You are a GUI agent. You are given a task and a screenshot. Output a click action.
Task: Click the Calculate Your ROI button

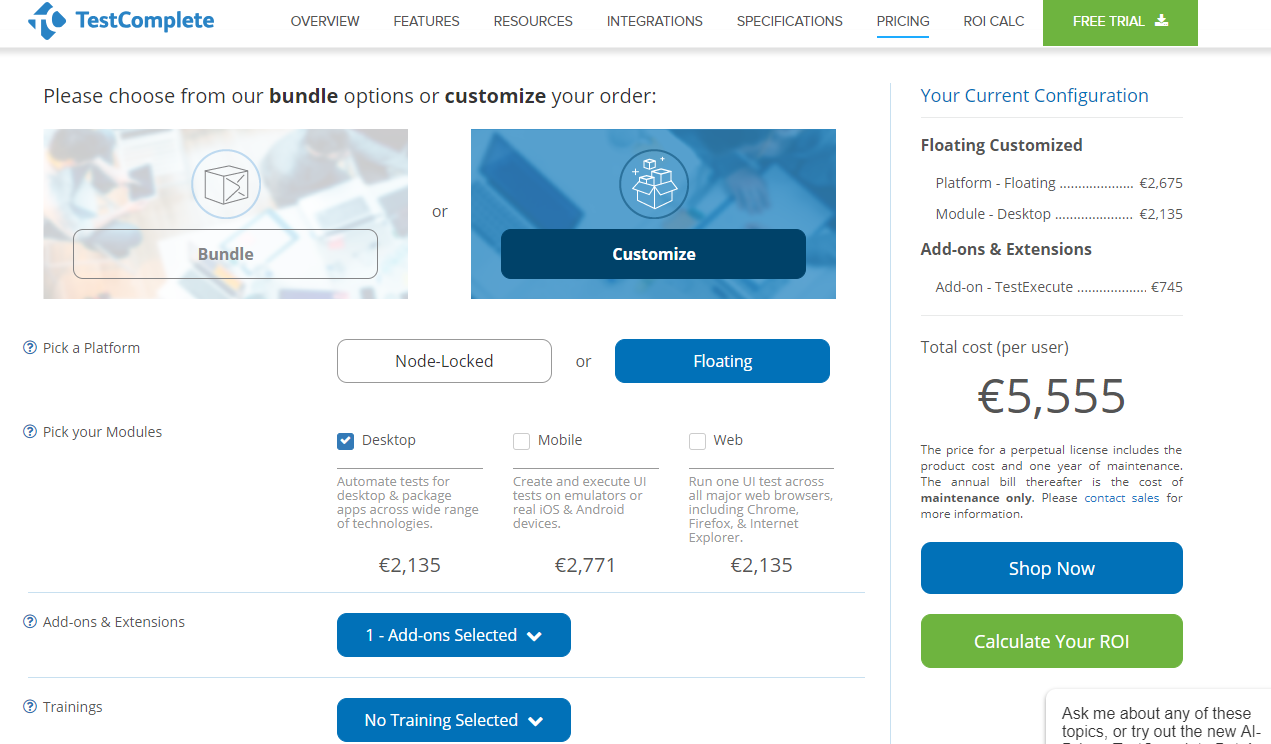1051,641
